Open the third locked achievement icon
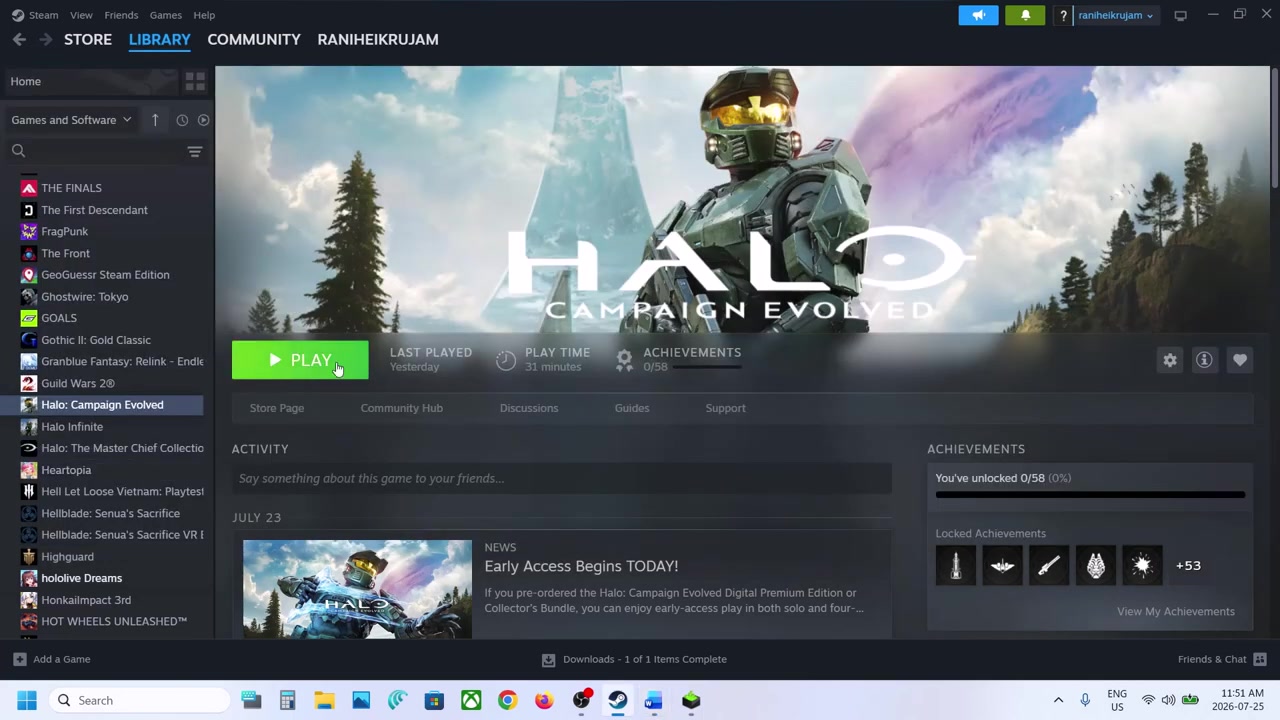Screen dimensions: 1280x720 1049,566
